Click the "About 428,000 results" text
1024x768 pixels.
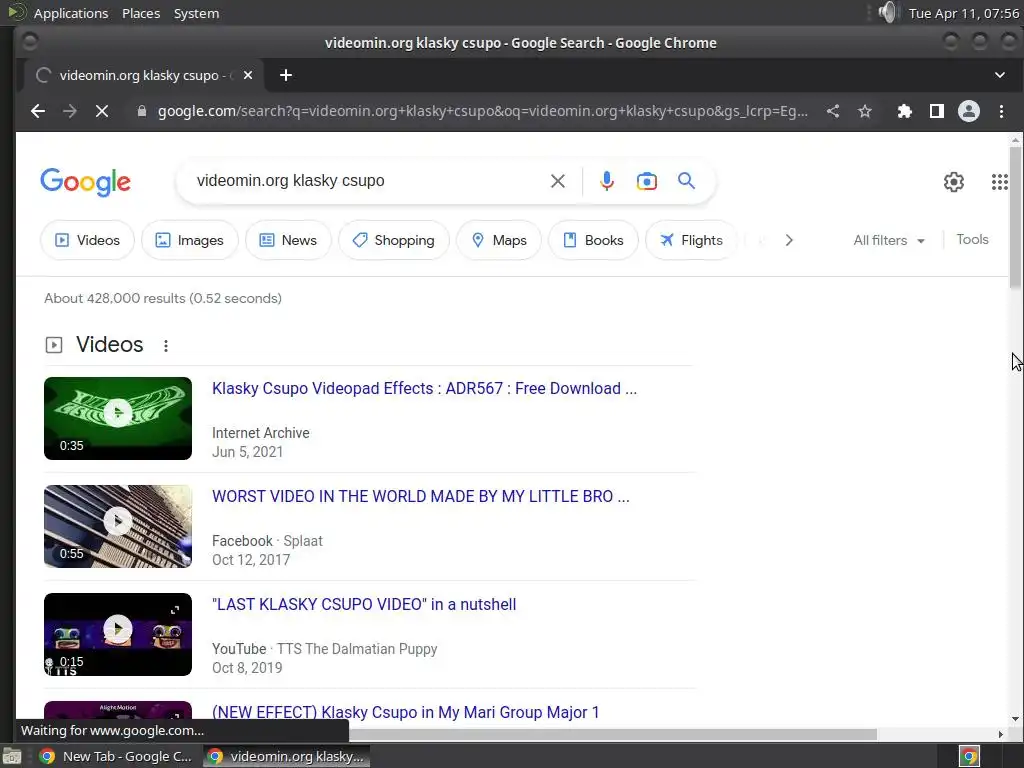pos(163,298)
